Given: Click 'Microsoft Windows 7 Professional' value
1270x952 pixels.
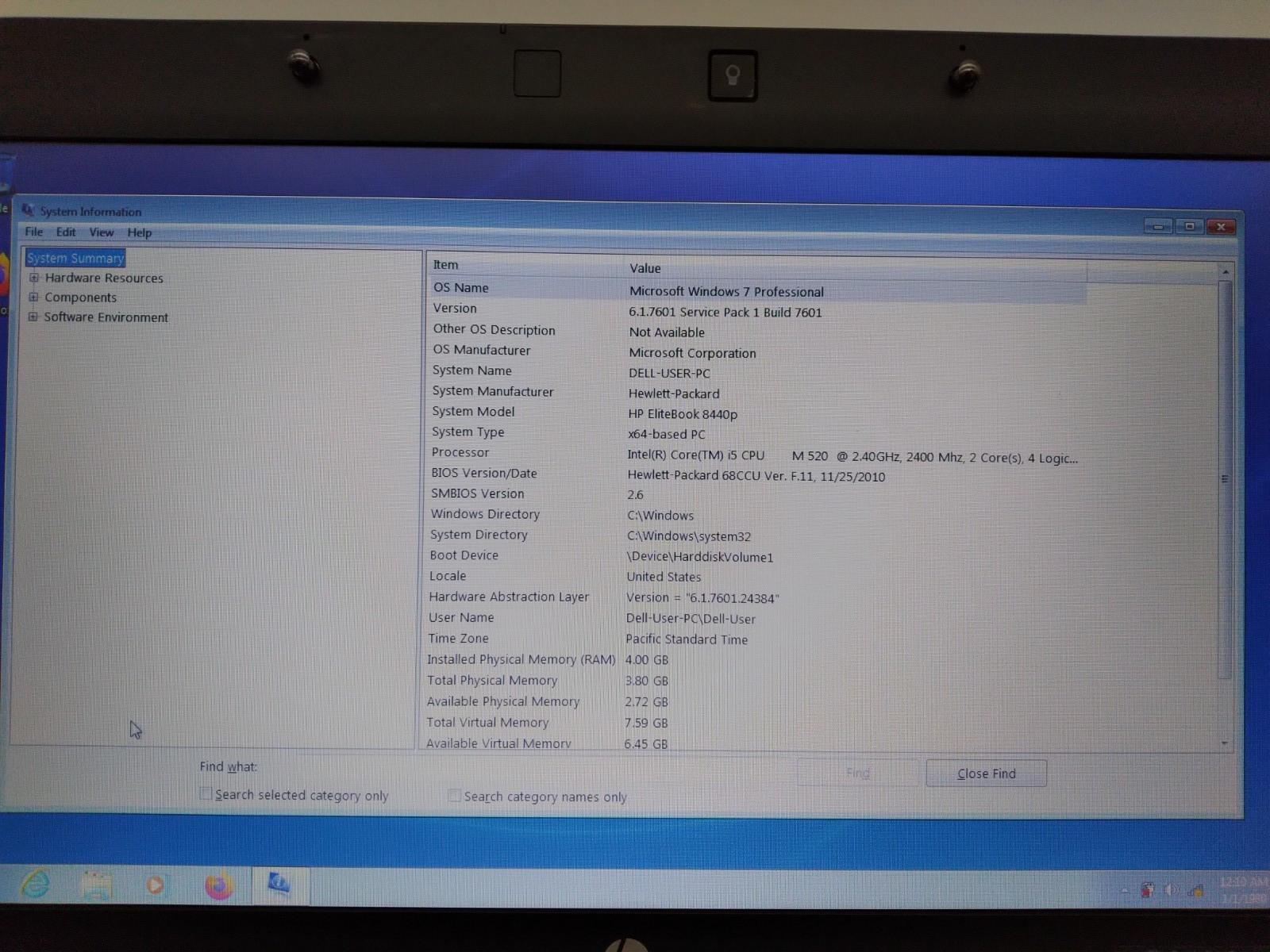Looking at the screenshot, I should coord(726,292).
